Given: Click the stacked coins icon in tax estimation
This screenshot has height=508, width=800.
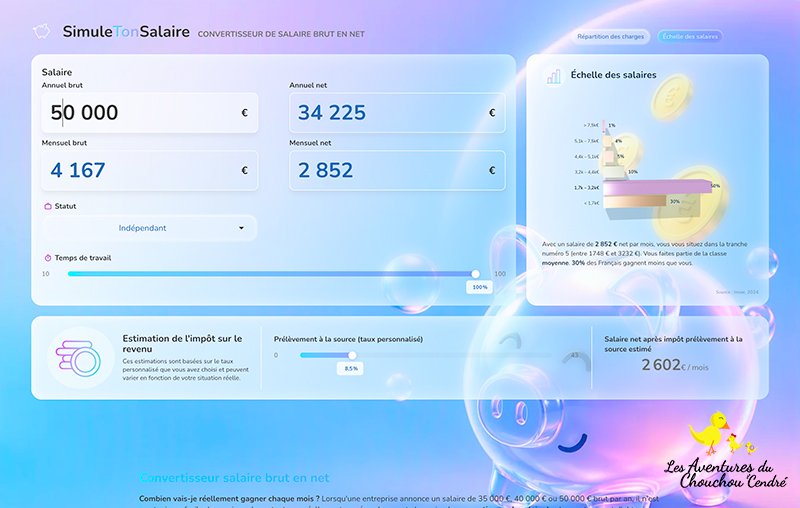Looking at the screenshot, I should [x=79, y=358].
